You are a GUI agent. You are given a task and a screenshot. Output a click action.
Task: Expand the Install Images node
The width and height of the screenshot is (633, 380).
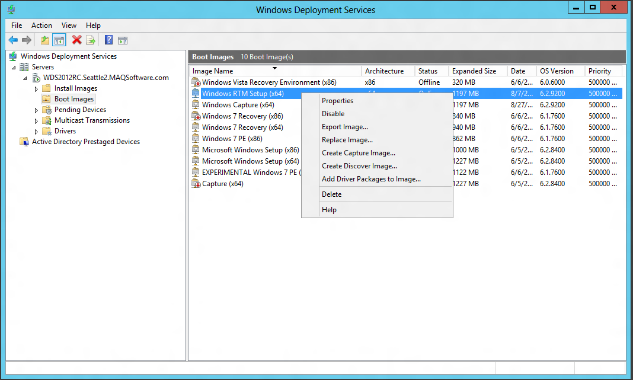point(36,89)
